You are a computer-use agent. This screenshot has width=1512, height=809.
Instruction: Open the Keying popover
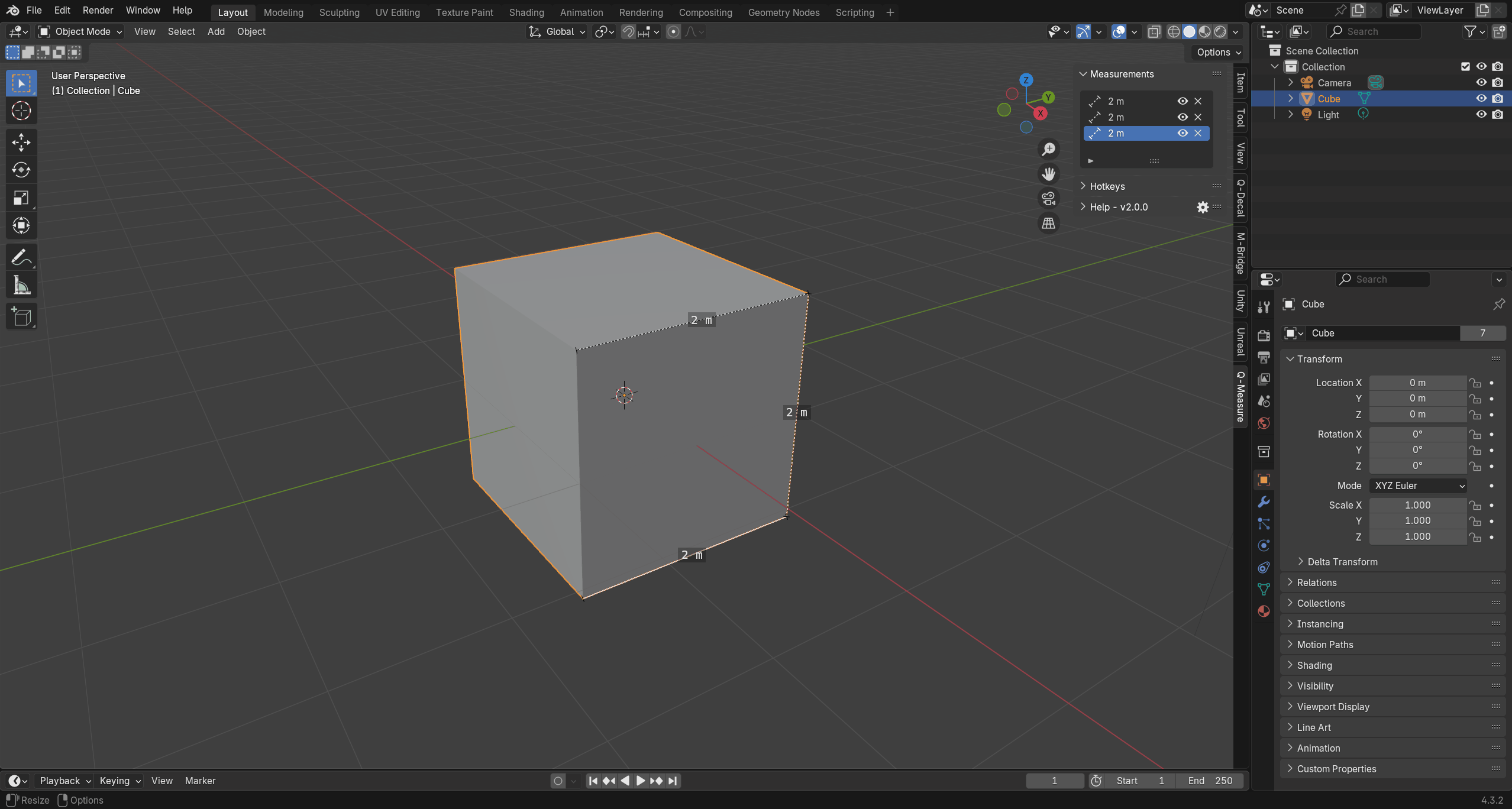[120, 781]
